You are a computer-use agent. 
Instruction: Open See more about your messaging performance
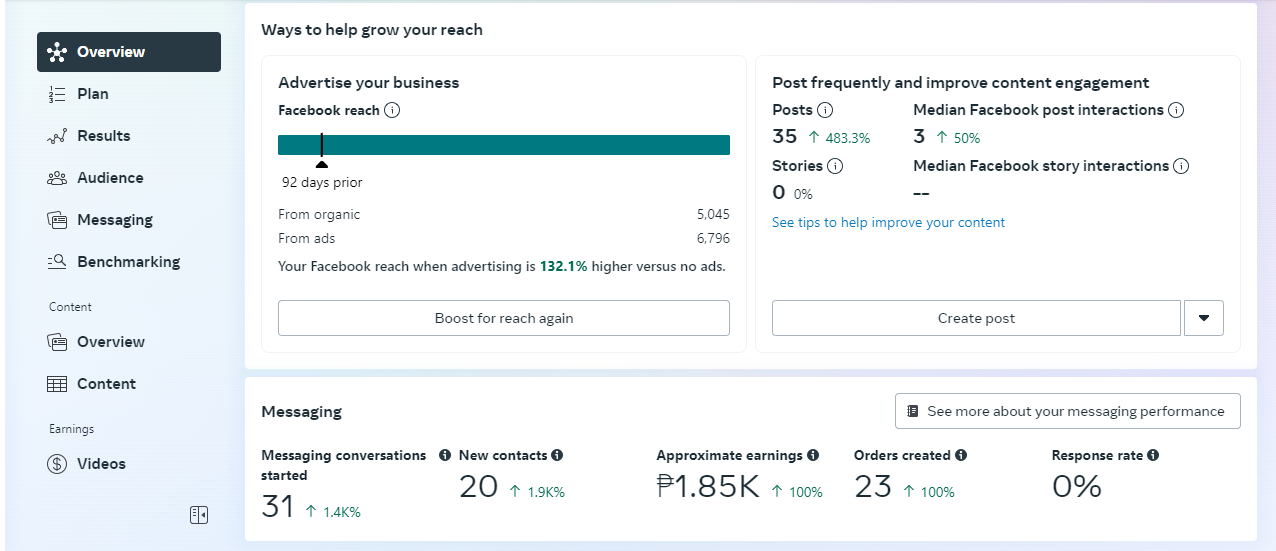click(x=1067, y=411)
